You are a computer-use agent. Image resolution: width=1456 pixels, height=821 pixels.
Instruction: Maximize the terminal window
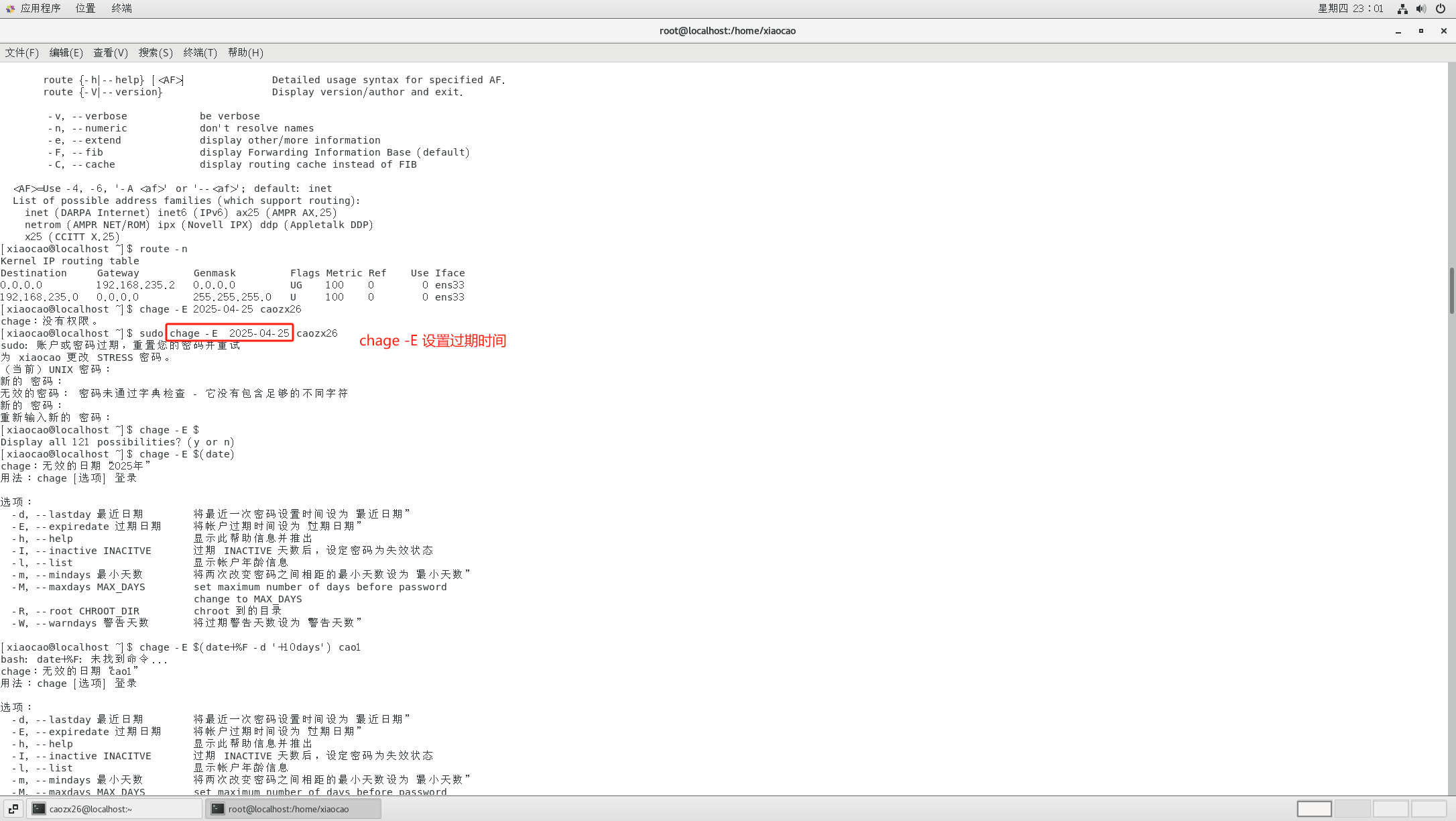[1420, 31]
